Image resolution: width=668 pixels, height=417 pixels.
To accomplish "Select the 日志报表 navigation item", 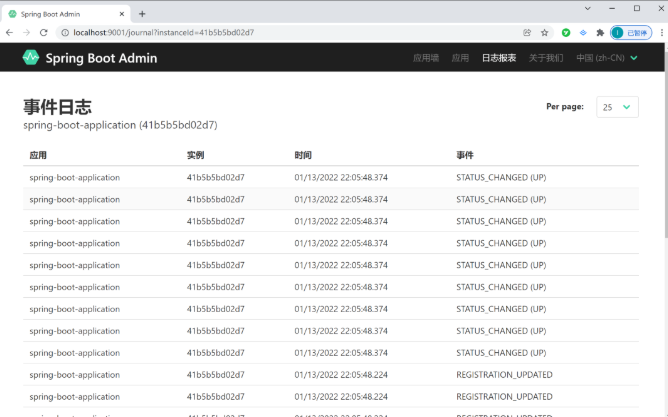I will [x=499, y=58].
